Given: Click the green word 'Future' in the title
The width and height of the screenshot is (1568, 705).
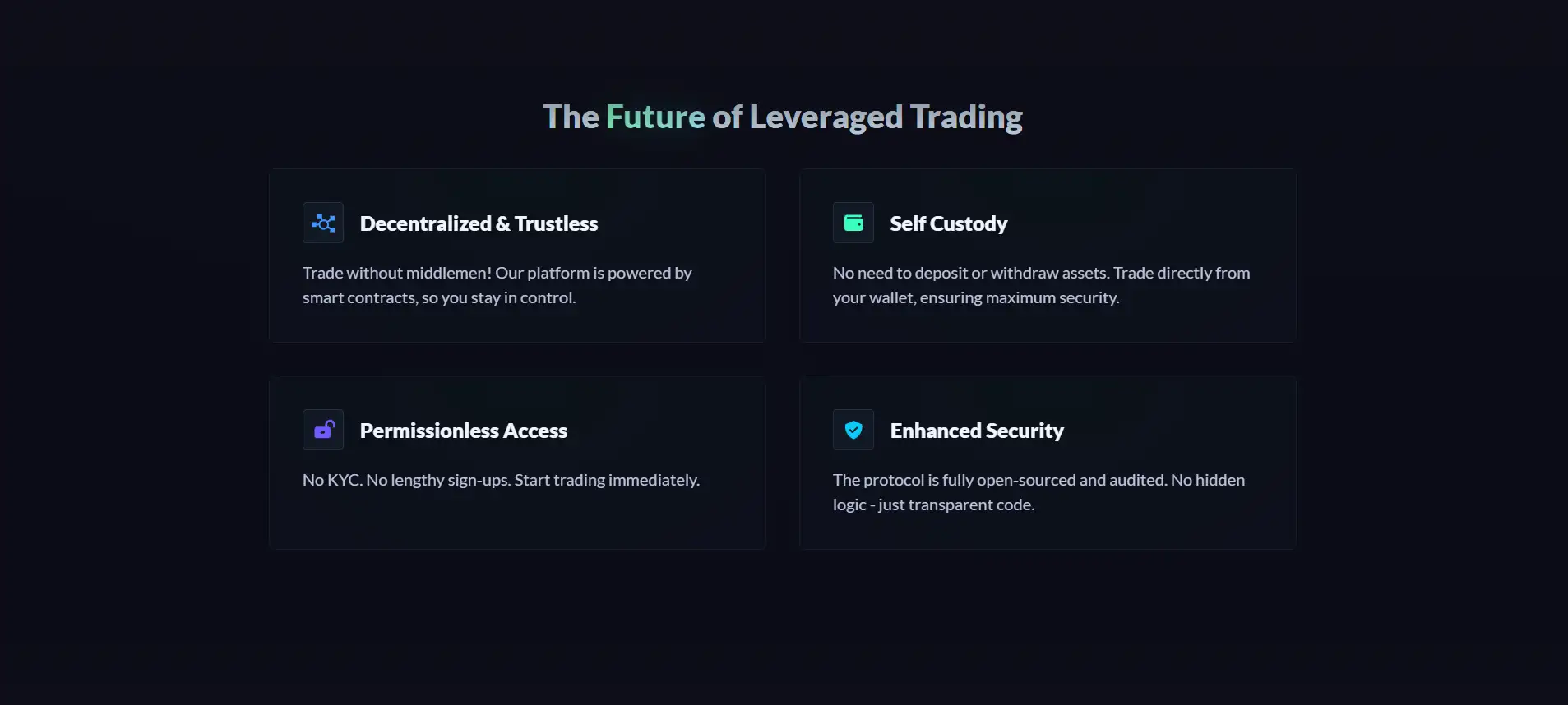Looking at the screenshot, I should tap(655, 117).
